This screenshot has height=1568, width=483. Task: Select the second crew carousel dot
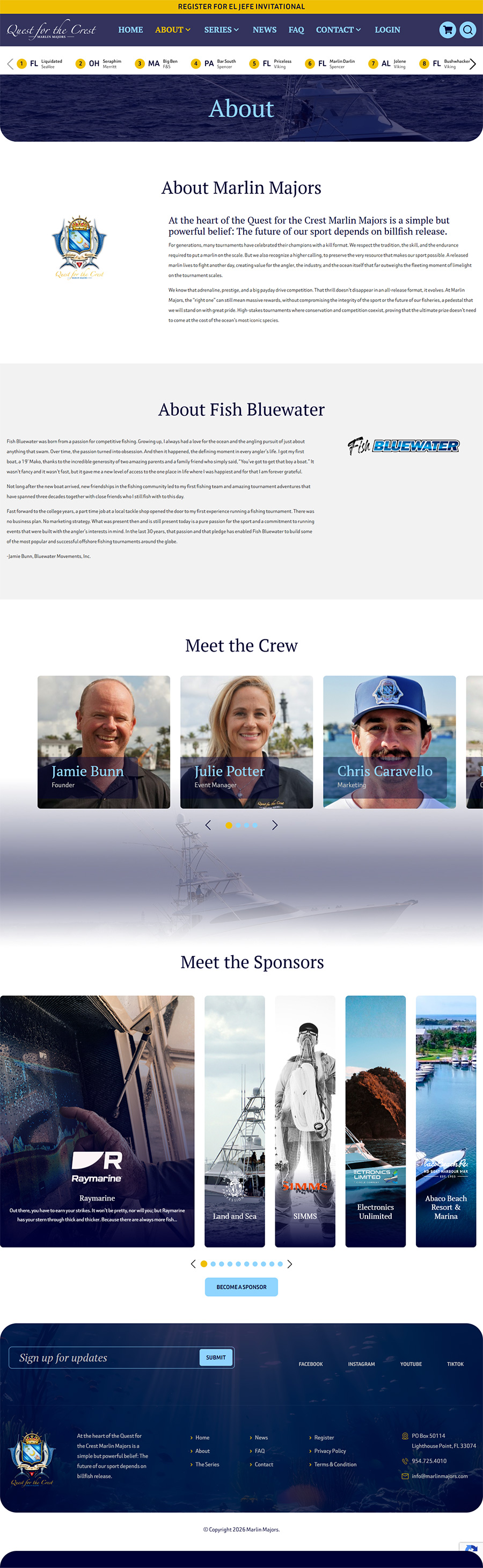coord(238,826)
